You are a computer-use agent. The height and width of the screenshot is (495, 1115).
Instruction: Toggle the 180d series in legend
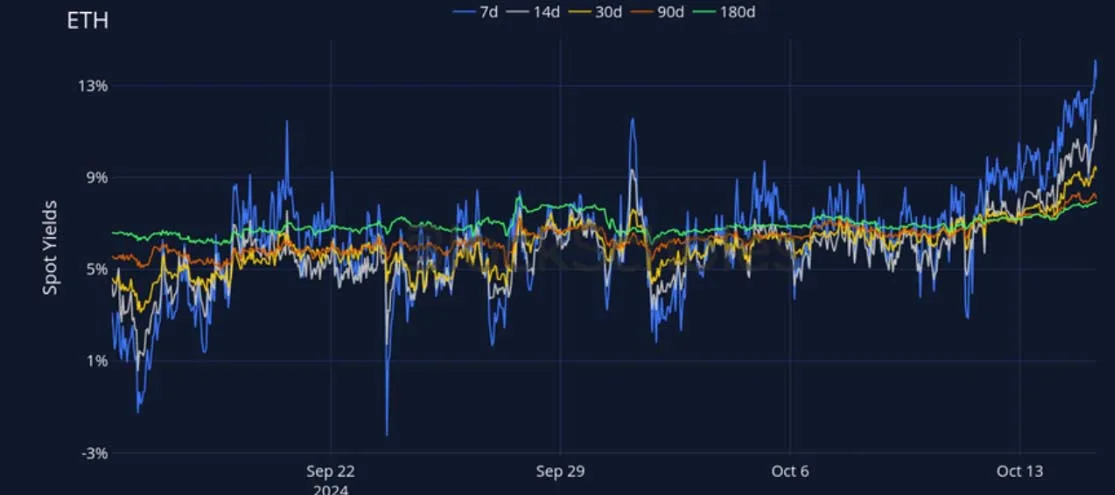tap(725, 12)
